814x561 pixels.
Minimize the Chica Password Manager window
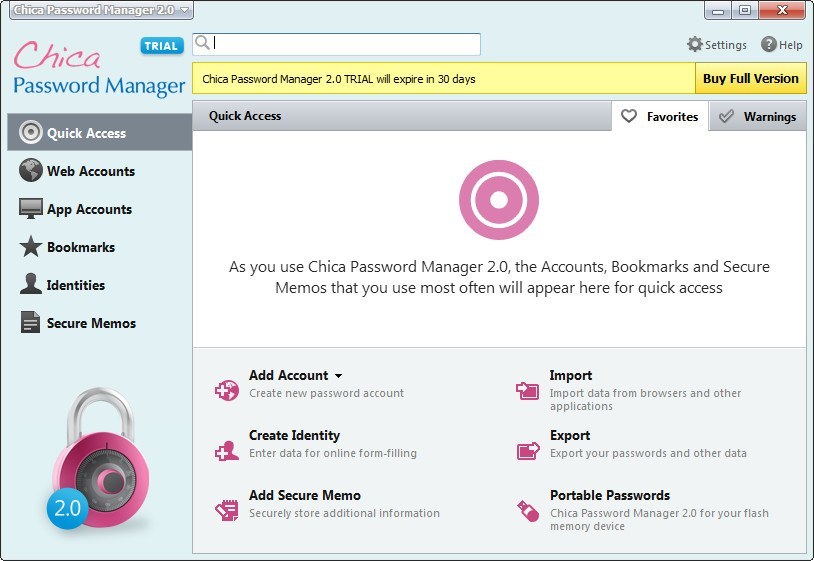click(x=718, y=10)
